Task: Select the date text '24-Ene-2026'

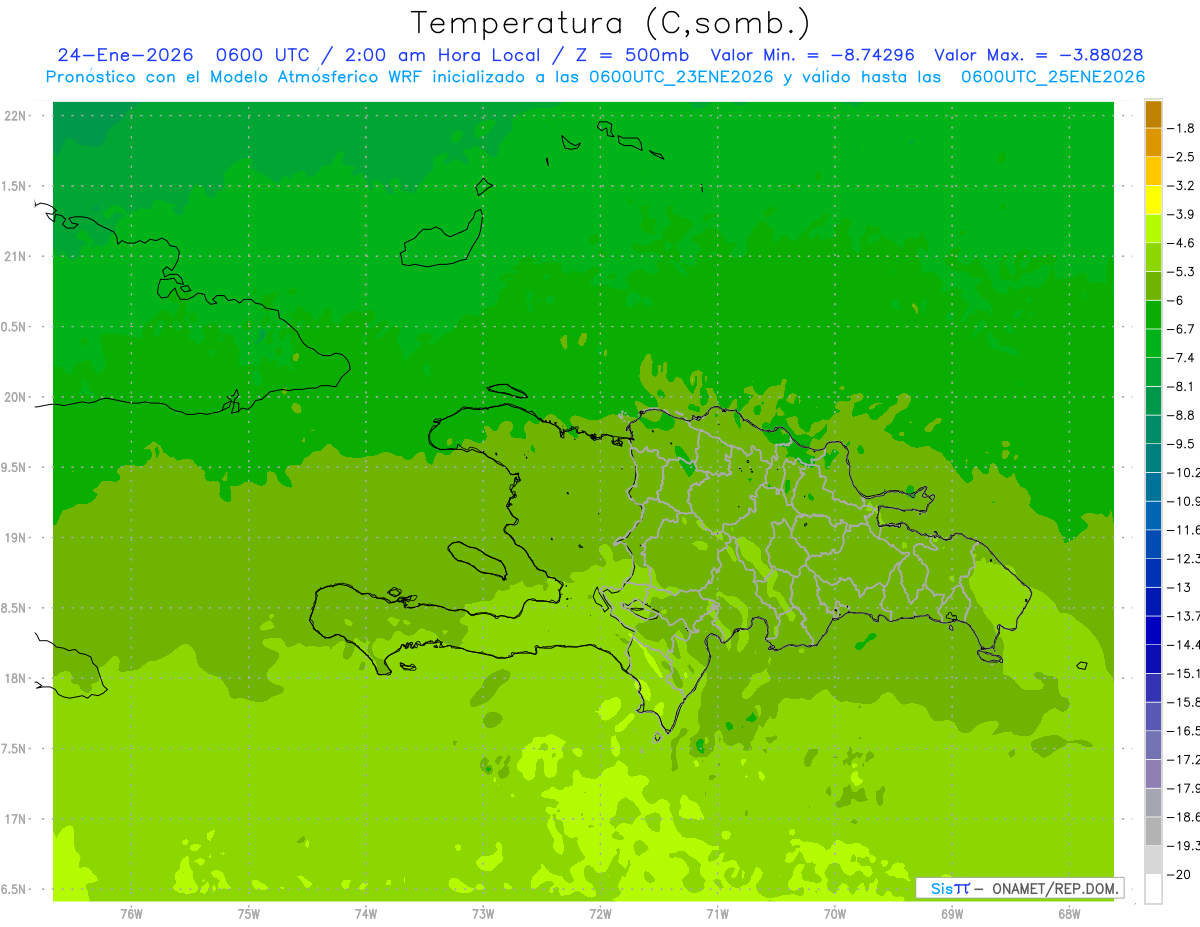Action: click(125, 55)
